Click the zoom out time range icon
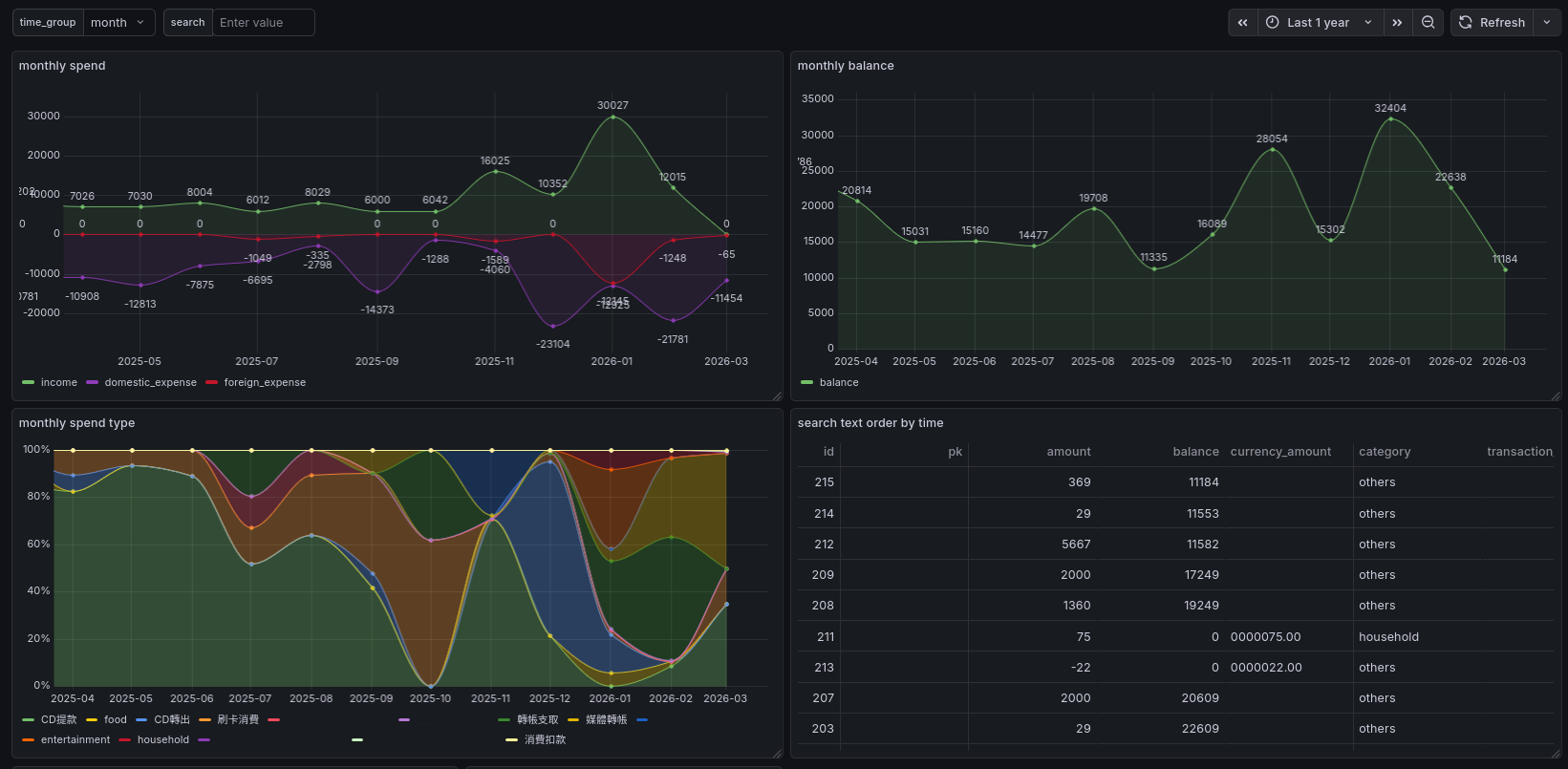Viewport: 1568px width, 769px height. coord(1428,22)
